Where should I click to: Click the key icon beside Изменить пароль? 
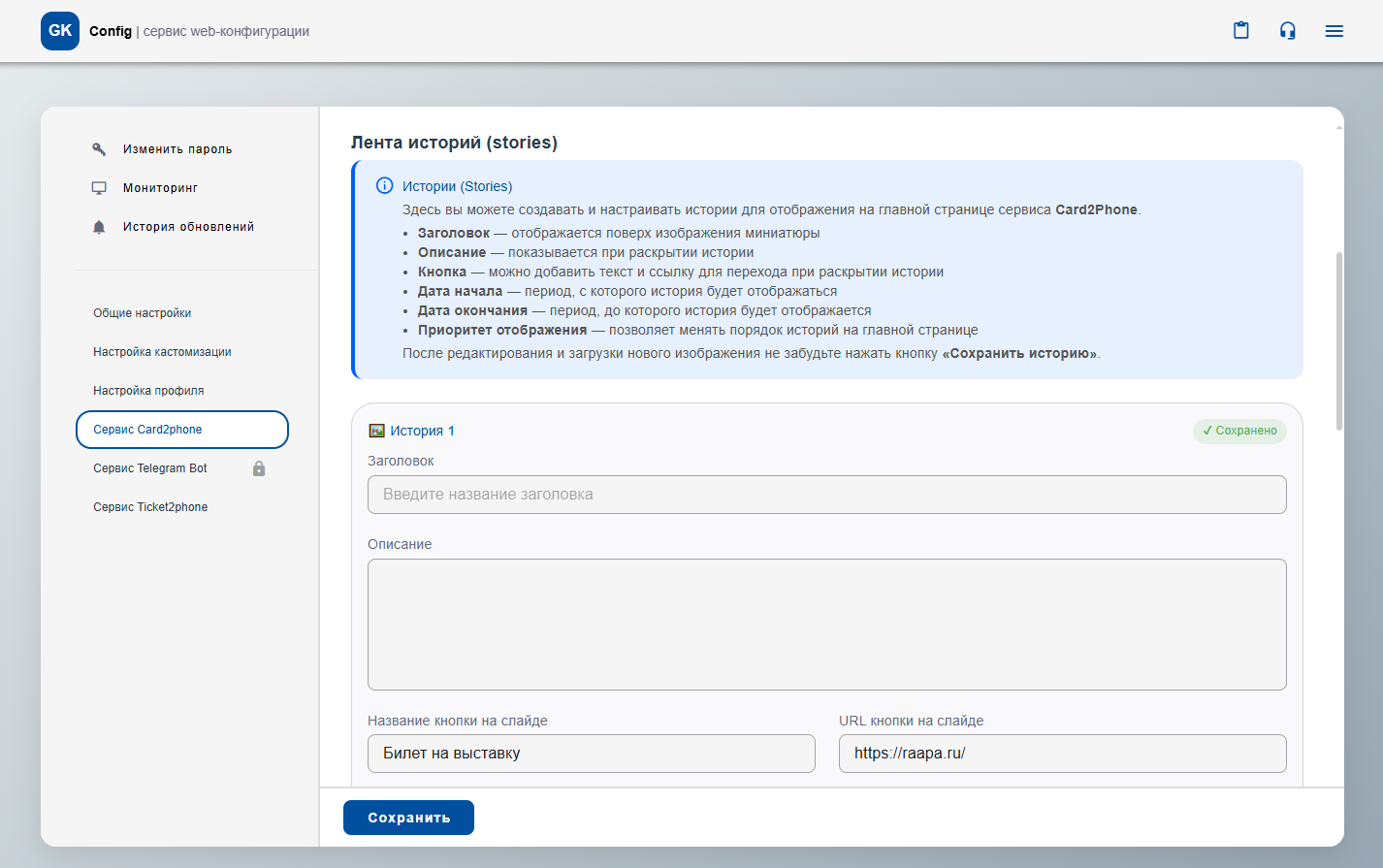tap(99, 149)
